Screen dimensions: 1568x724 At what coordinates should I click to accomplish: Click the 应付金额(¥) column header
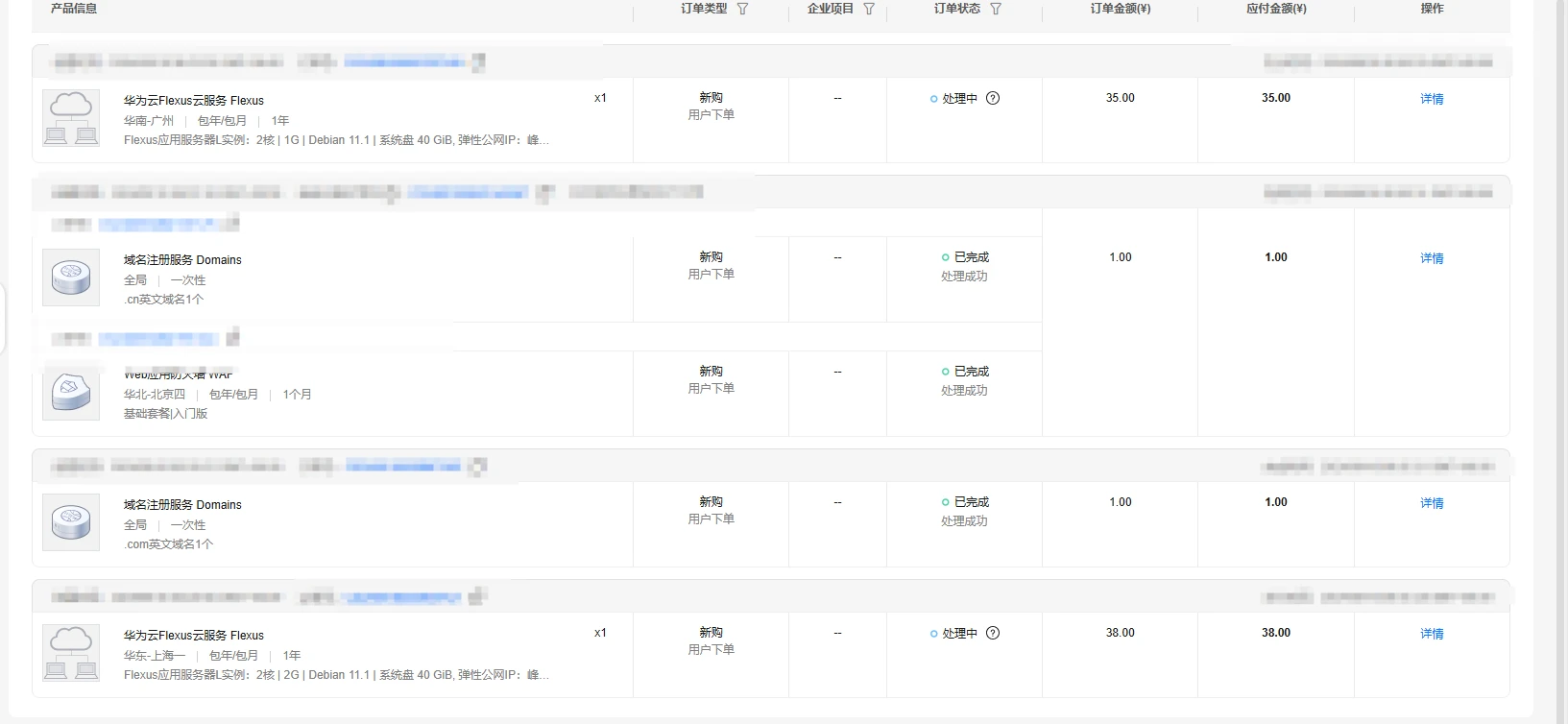[x=1276, y=9]
